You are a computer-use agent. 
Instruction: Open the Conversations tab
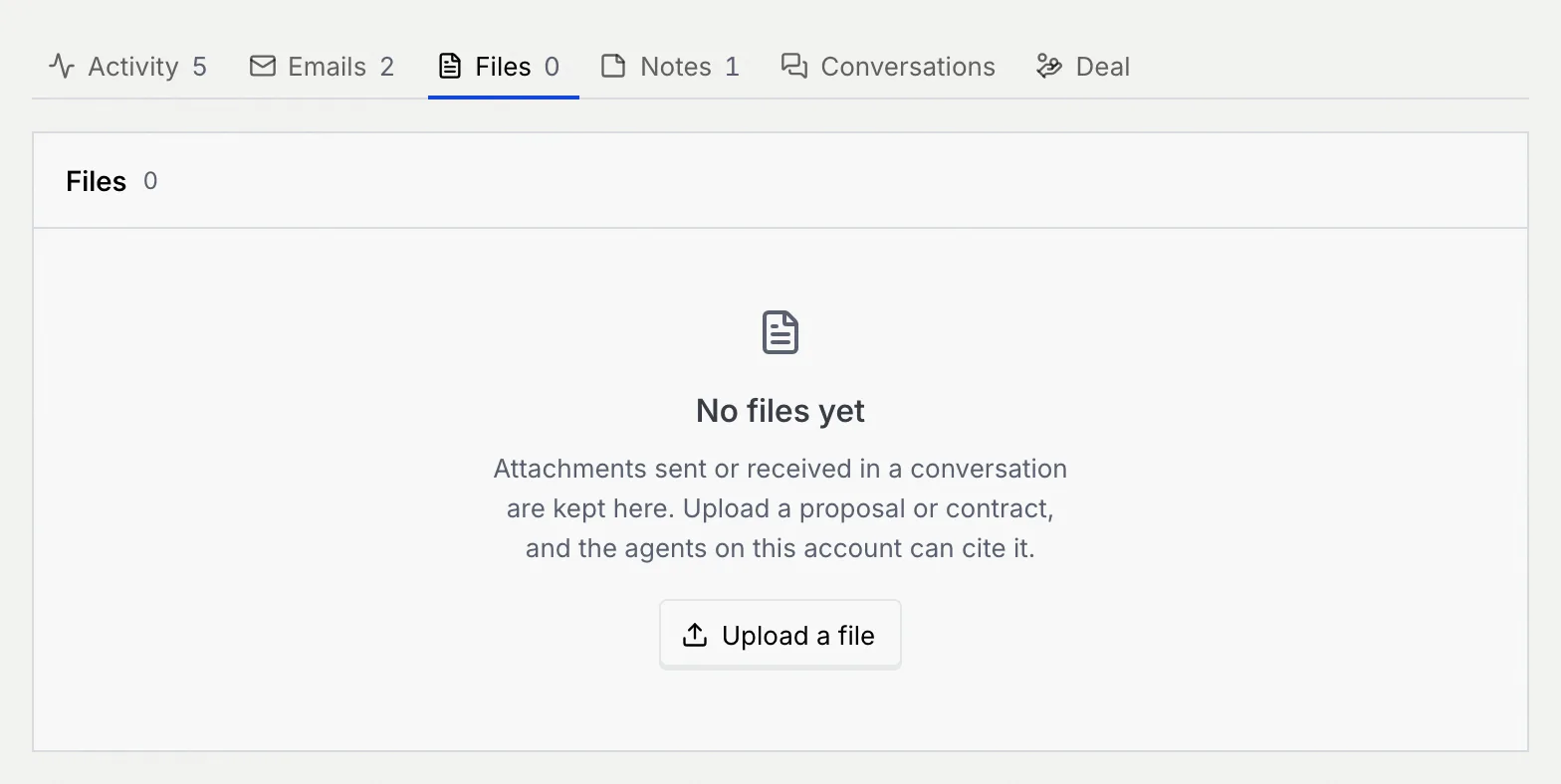point(888,67)
